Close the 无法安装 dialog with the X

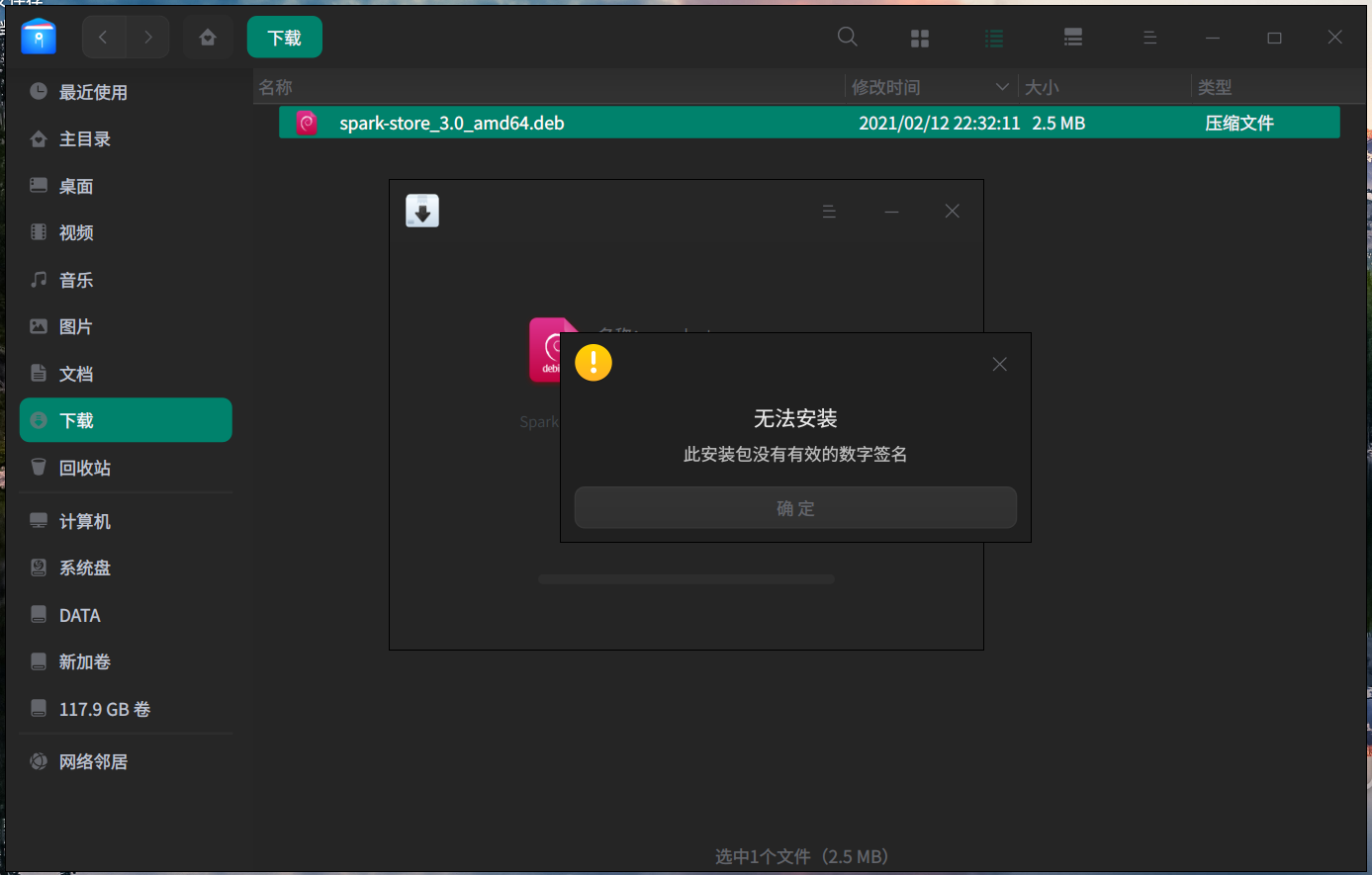tap(1000, 364)
